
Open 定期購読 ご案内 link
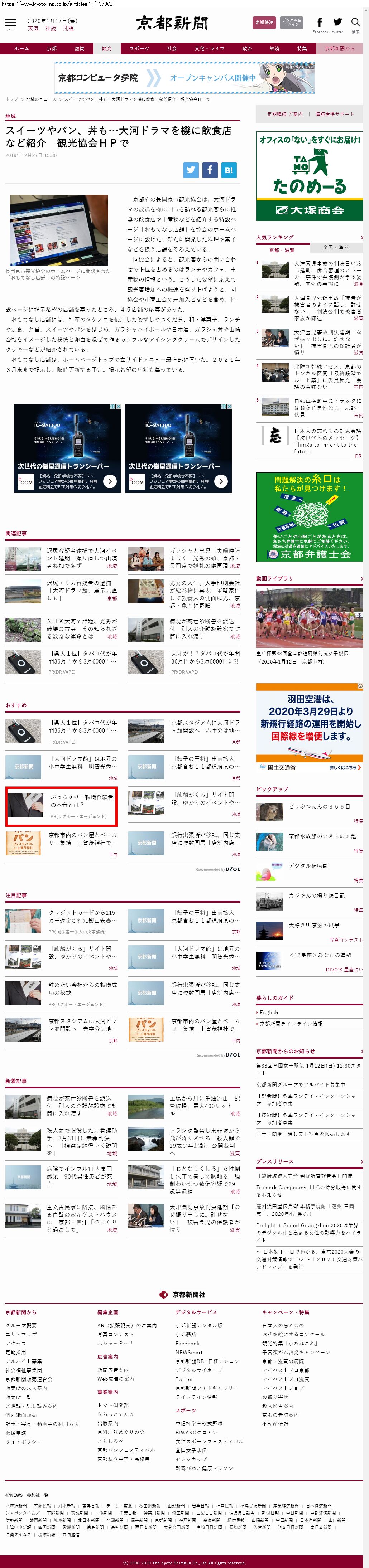point(284,114)
